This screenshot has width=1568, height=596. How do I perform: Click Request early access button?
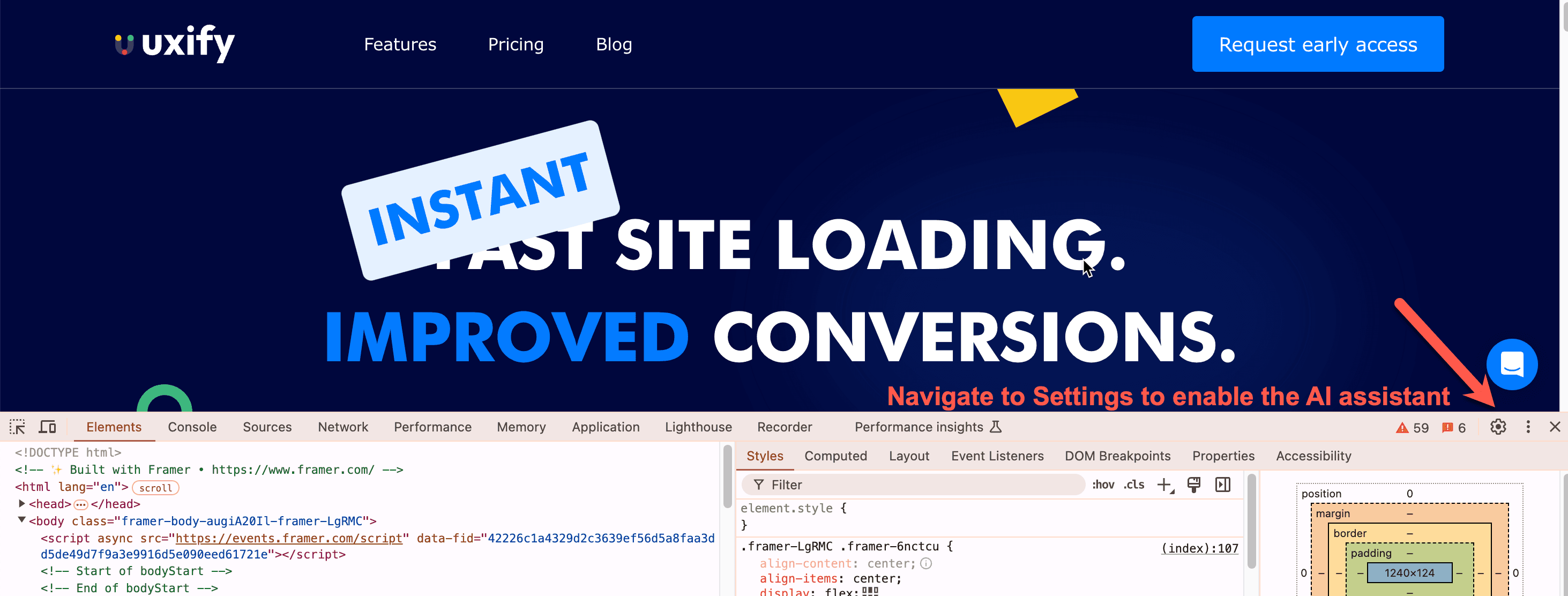pyautogui.click(x=1317, y=44)
